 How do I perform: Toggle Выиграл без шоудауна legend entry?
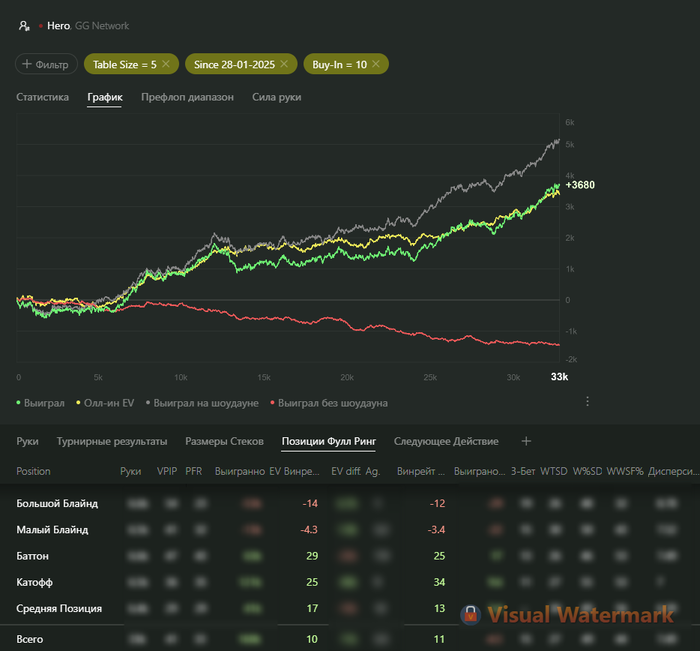[329, 403]
